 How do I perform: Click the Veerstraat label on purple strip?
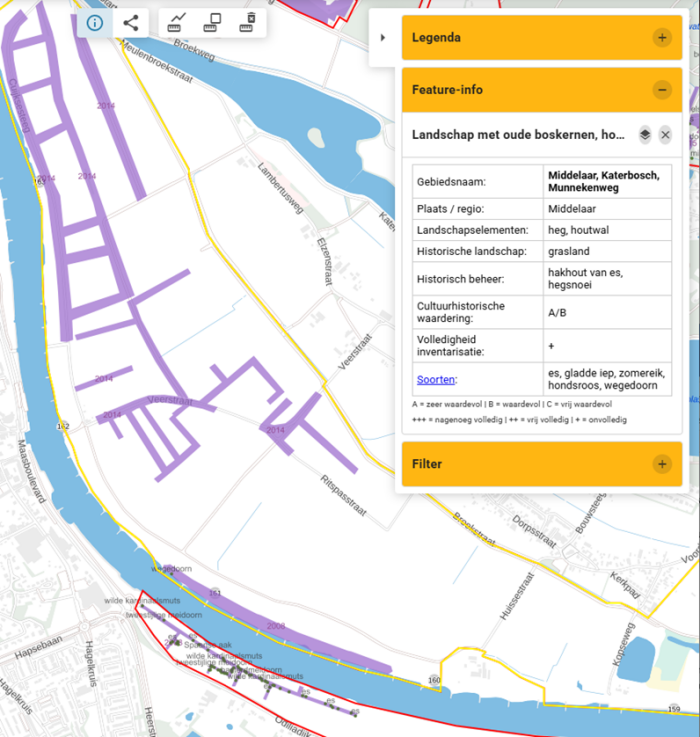[168, 400]
